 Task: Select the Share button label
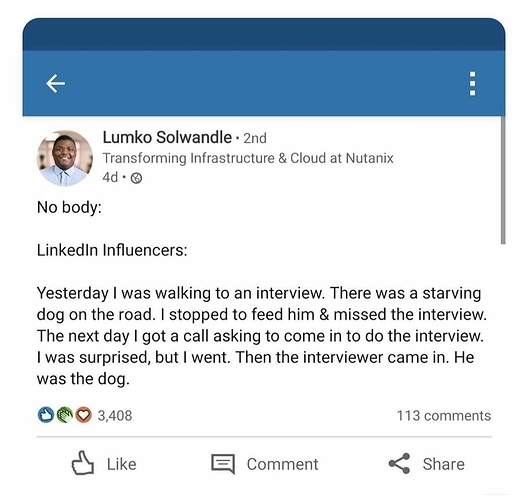[x=443, y=464]
